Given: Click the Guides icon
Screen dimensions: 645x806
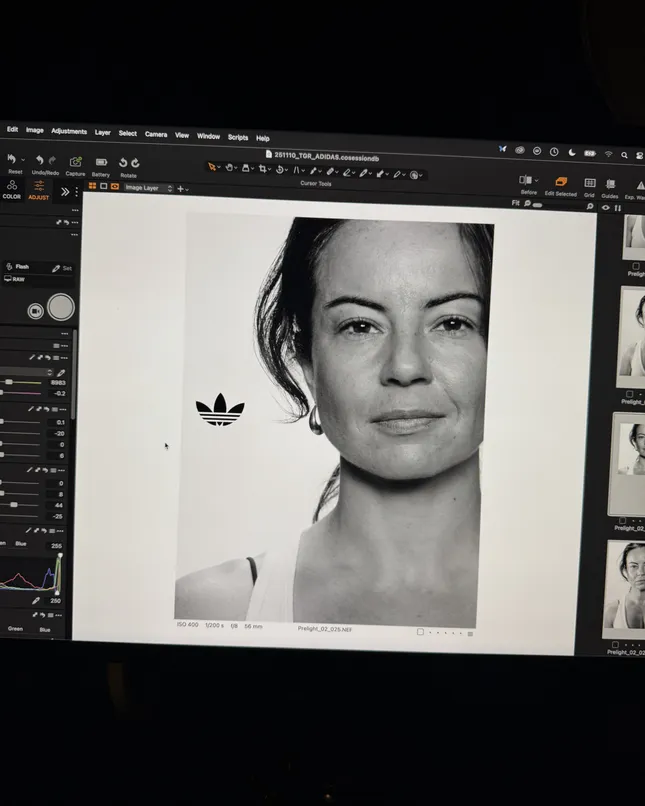Looking at the screenshot, I should 610,184.
